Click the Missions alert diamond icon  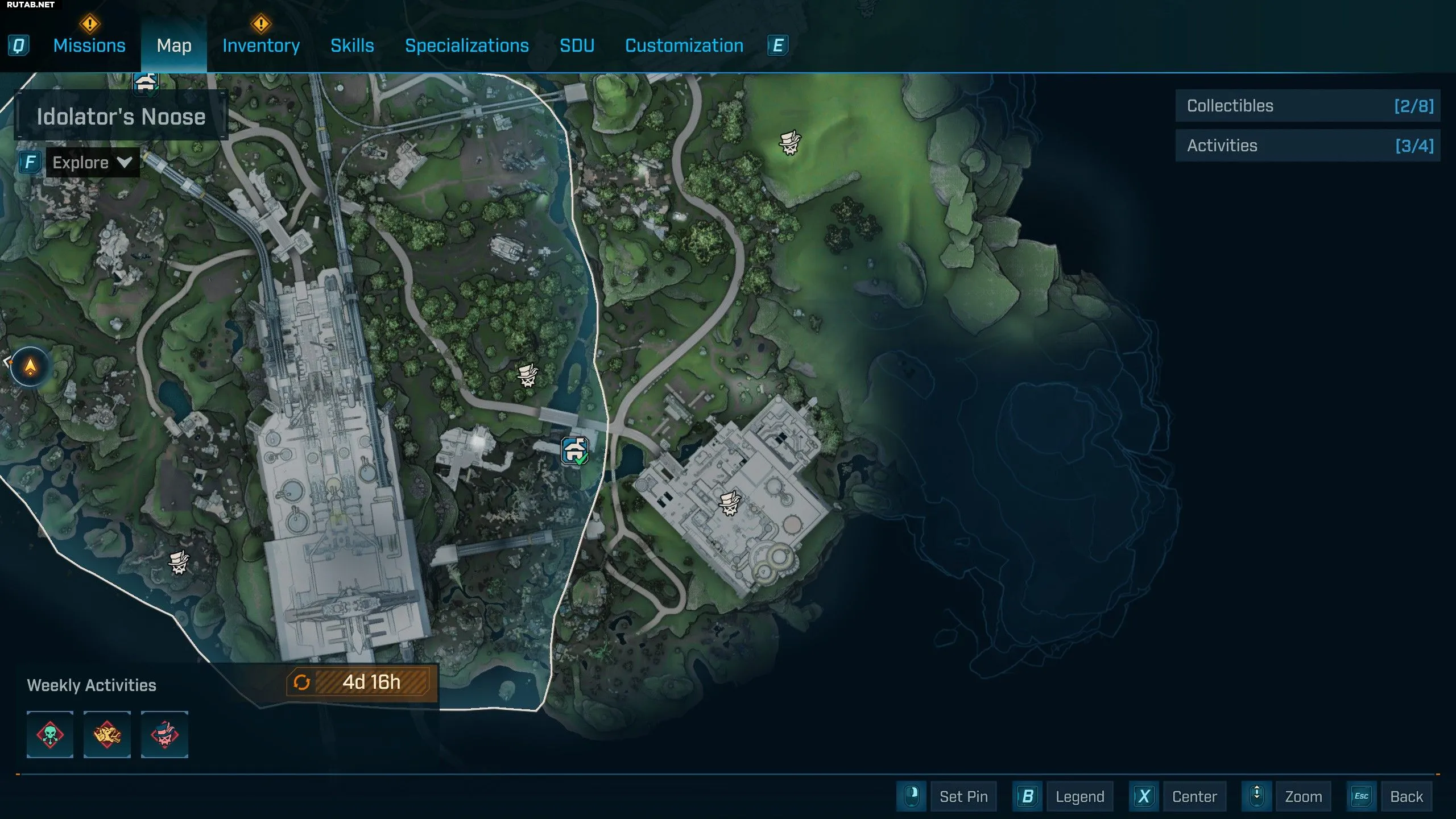click(89, 24)
